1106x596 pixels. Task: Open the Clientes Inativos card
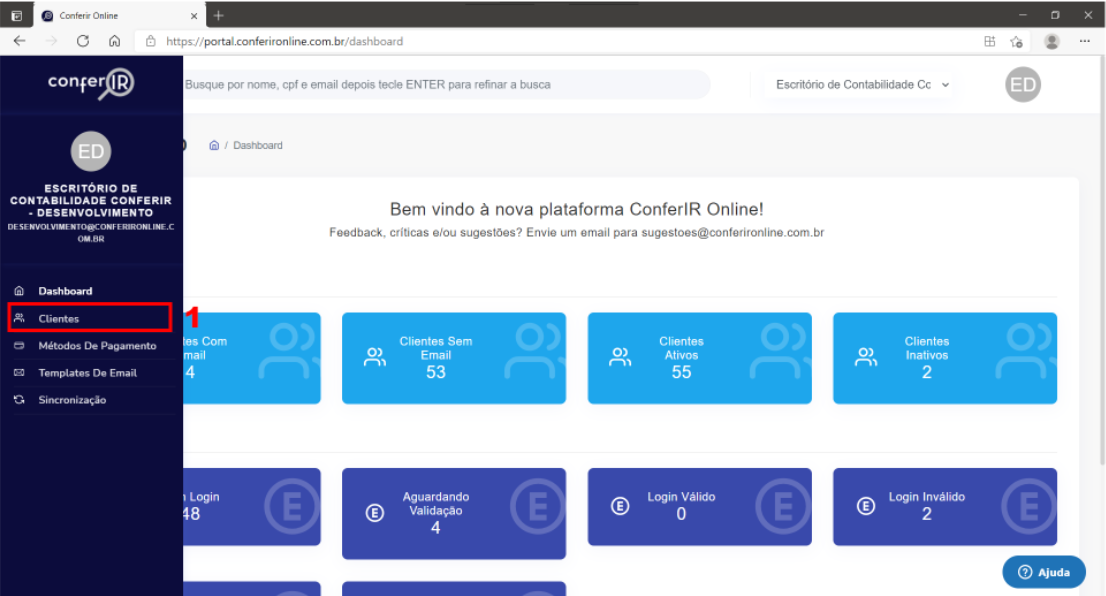click(944, 358)
